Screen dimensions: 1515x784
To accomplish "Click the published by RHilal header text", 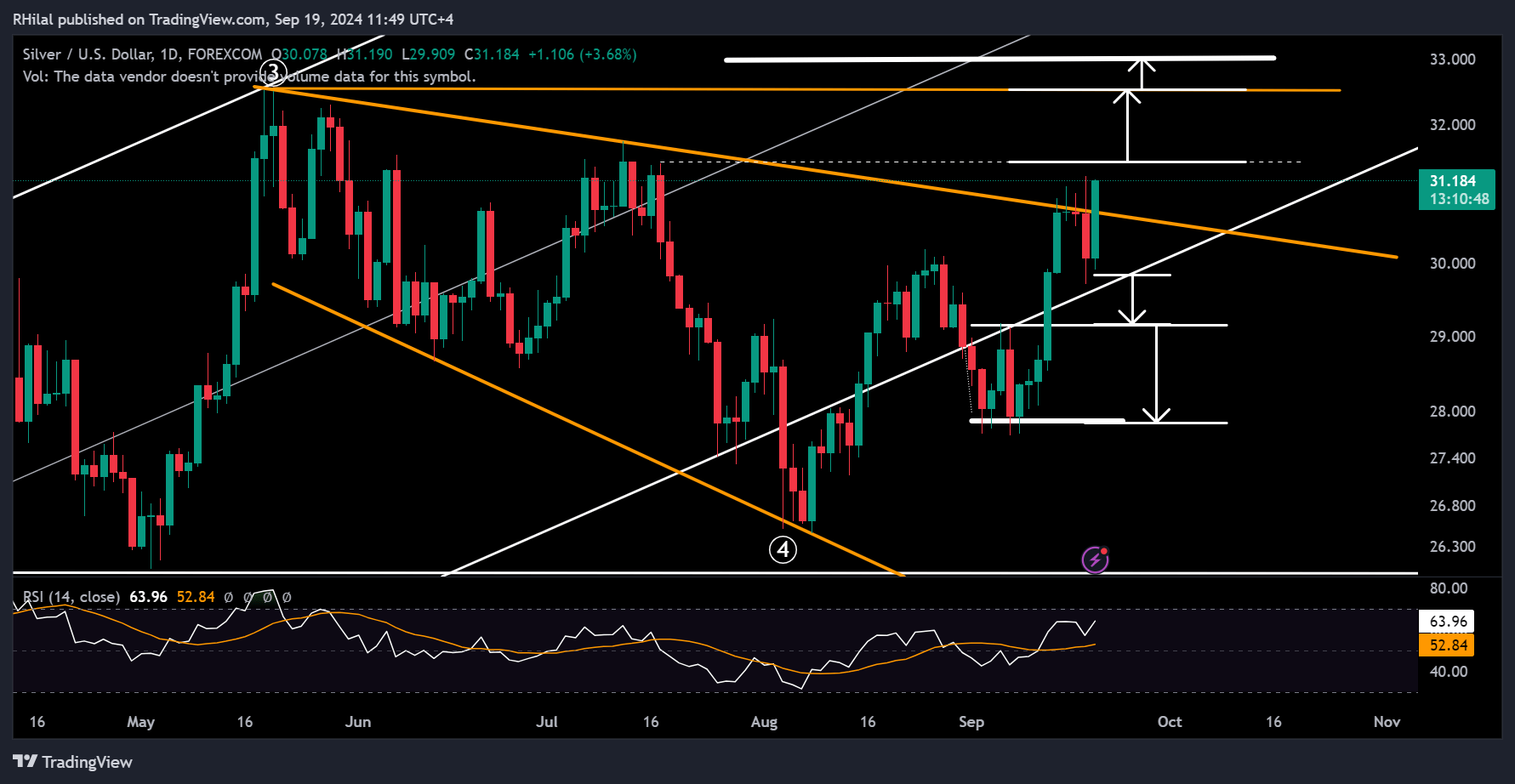I will click(x=233, y=20).
